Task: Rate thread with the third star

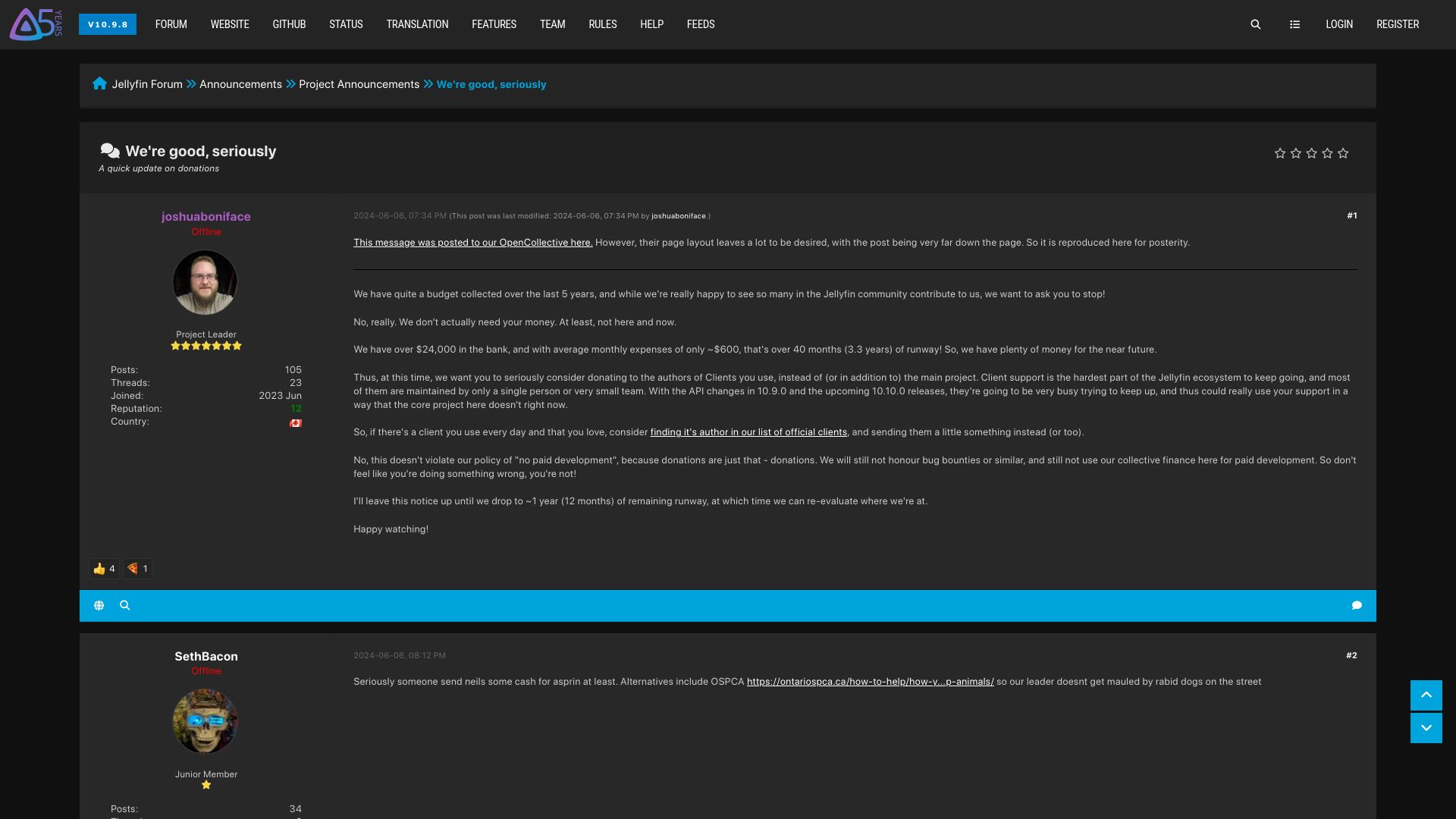Action: coord(1312,153)
